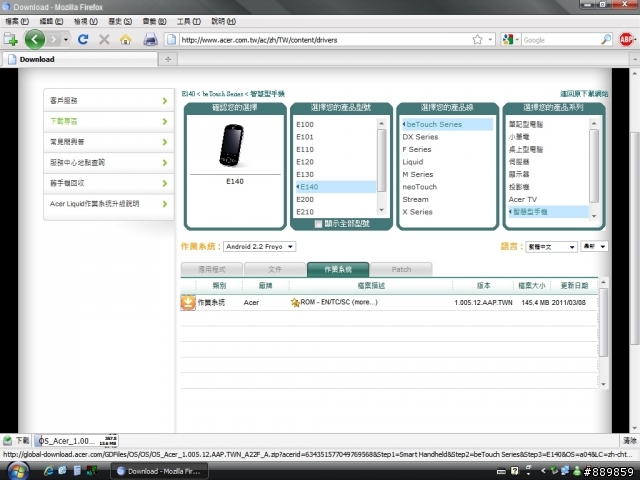Screen dimensions: 640x480
Task: Click the star icon beside ROM description
Action: (295, 302)
